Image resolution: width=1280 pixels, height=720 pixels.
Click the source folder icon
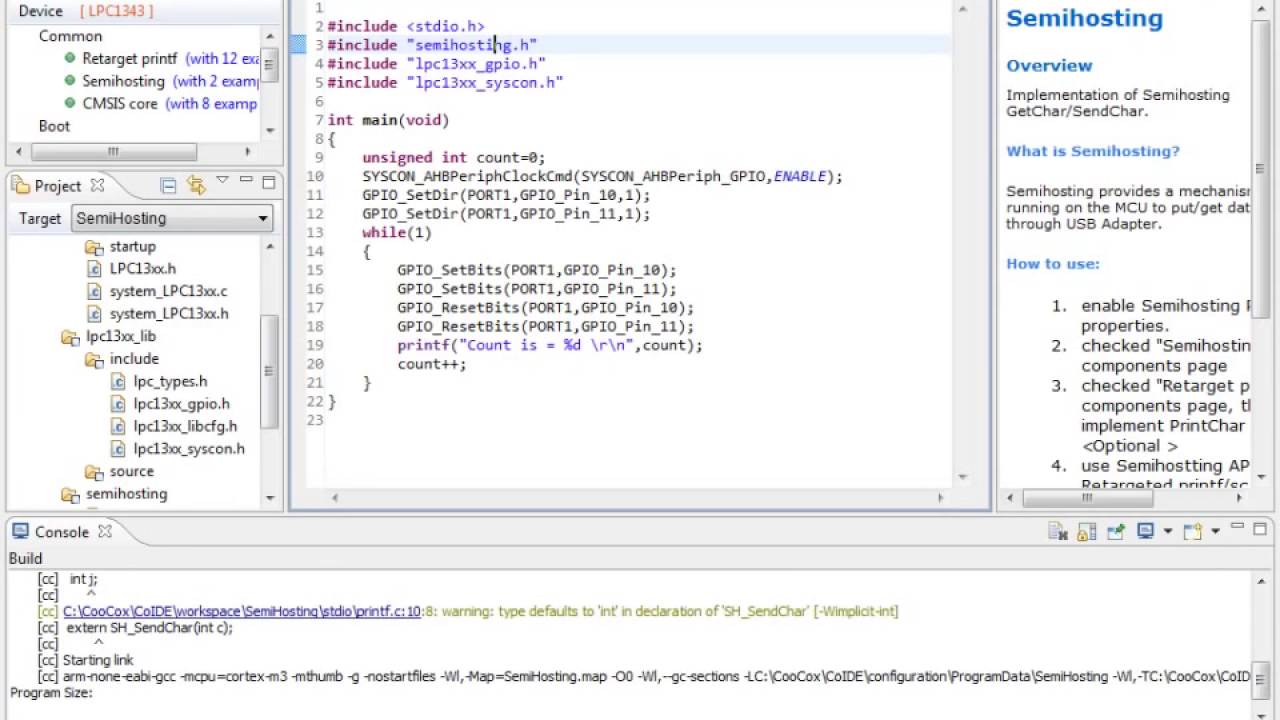point(94,472)
